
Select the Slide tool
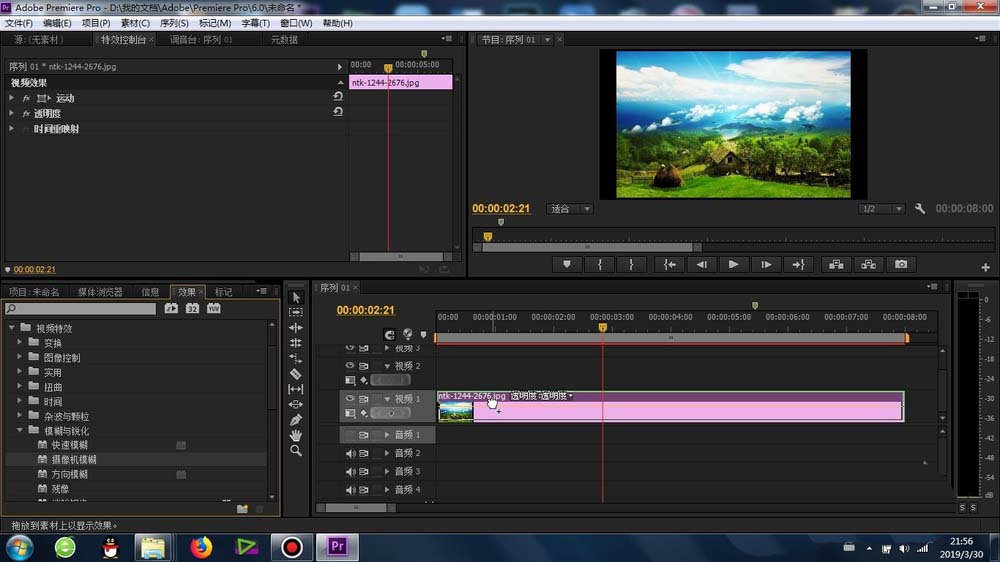click(296, 404)
